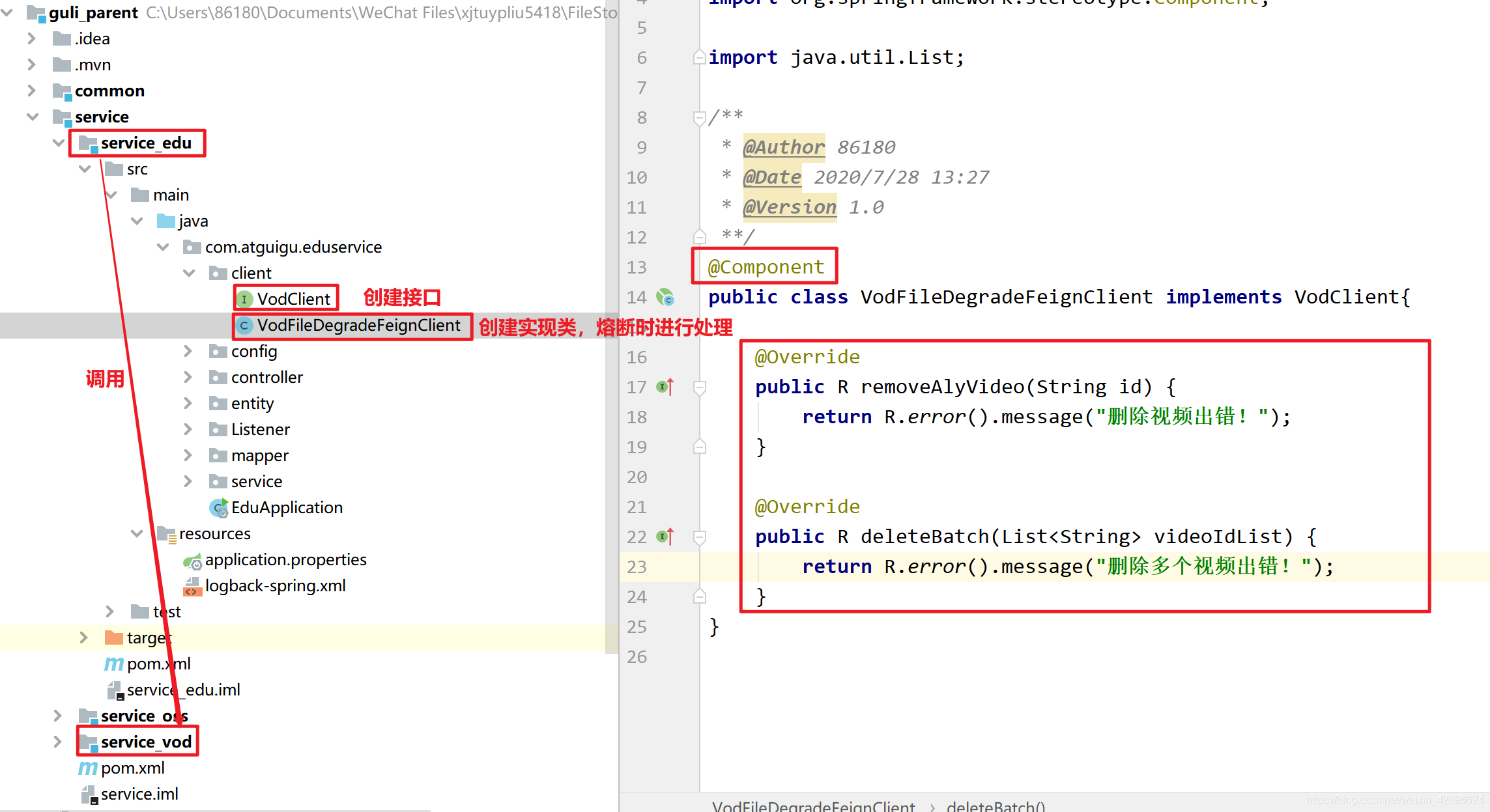Click the VodFileDegradeFeignClient breadcrumb

[x=814, y=806]
